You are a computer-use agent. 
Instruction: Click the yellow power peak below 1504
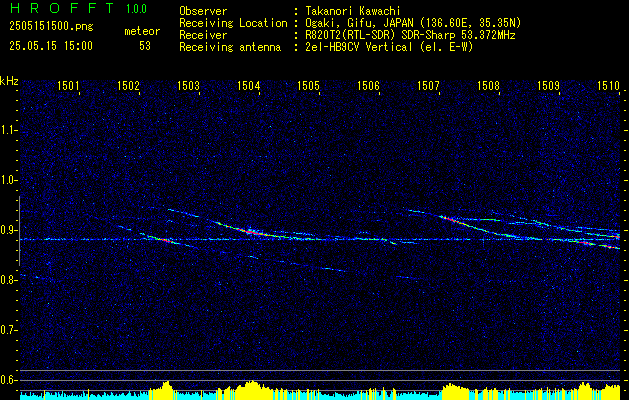(x=251, y=388)
